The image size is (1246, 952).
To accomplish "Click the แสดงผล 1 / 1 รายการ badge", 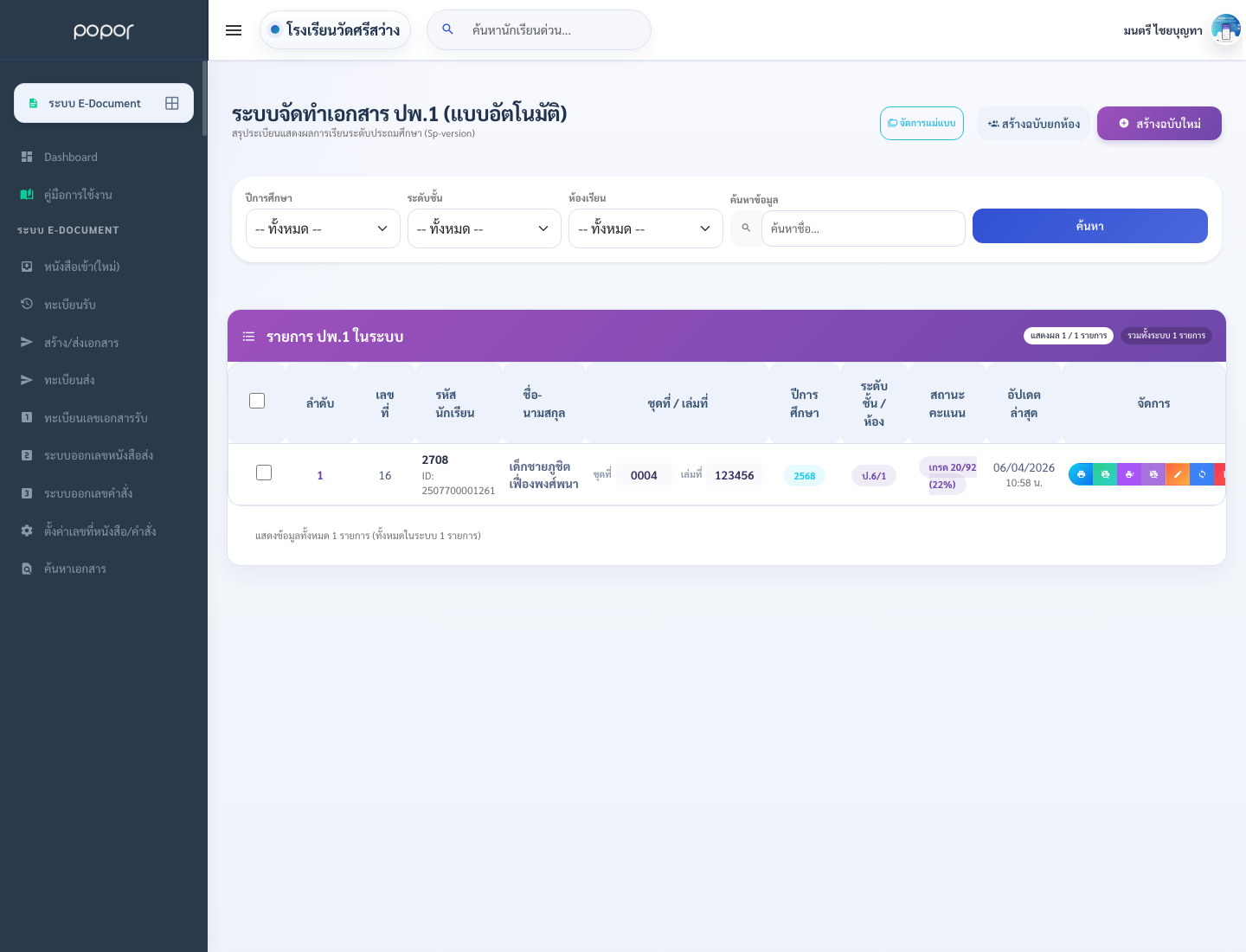I will point(1069,336).
